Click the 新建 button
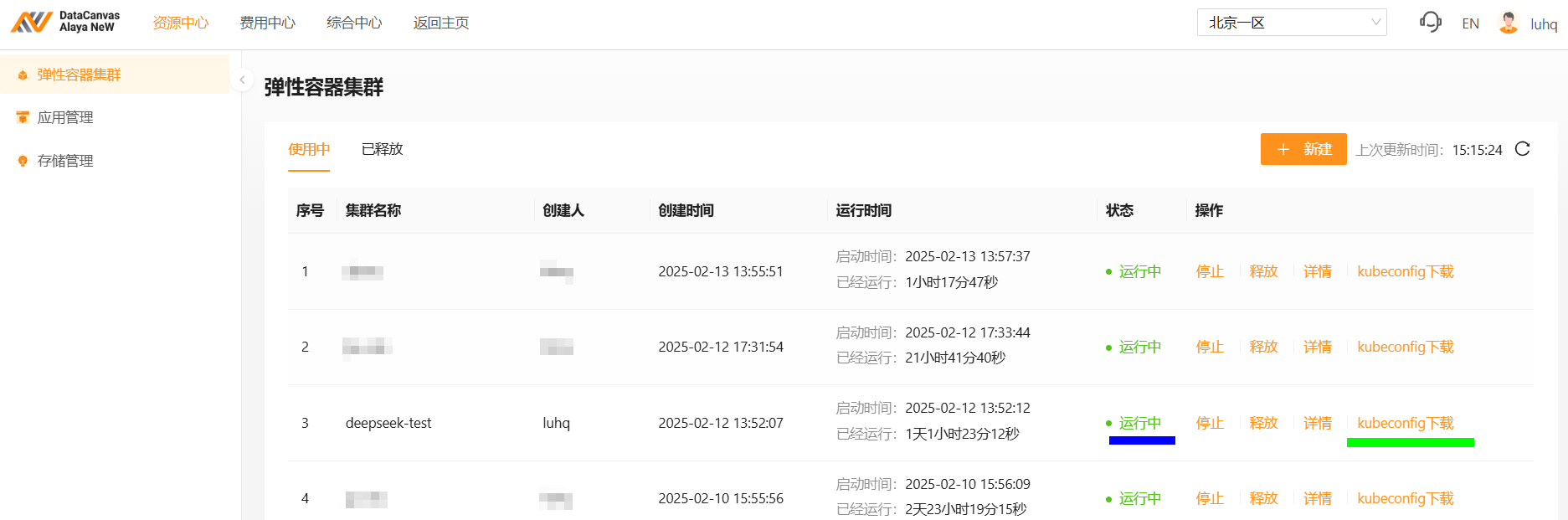This screenshot has height=520, width=1568. click(x=1303, y=149)
